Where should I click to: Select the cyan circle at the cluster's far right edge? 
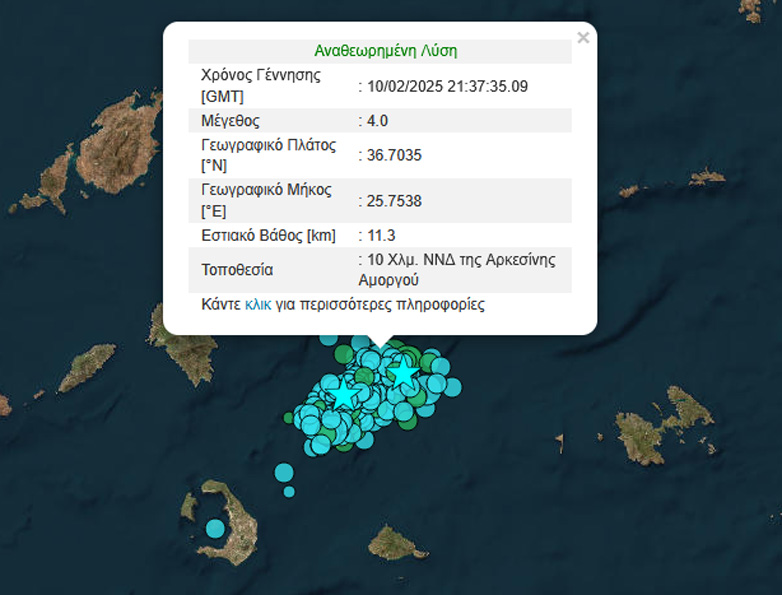coord(452,386)
